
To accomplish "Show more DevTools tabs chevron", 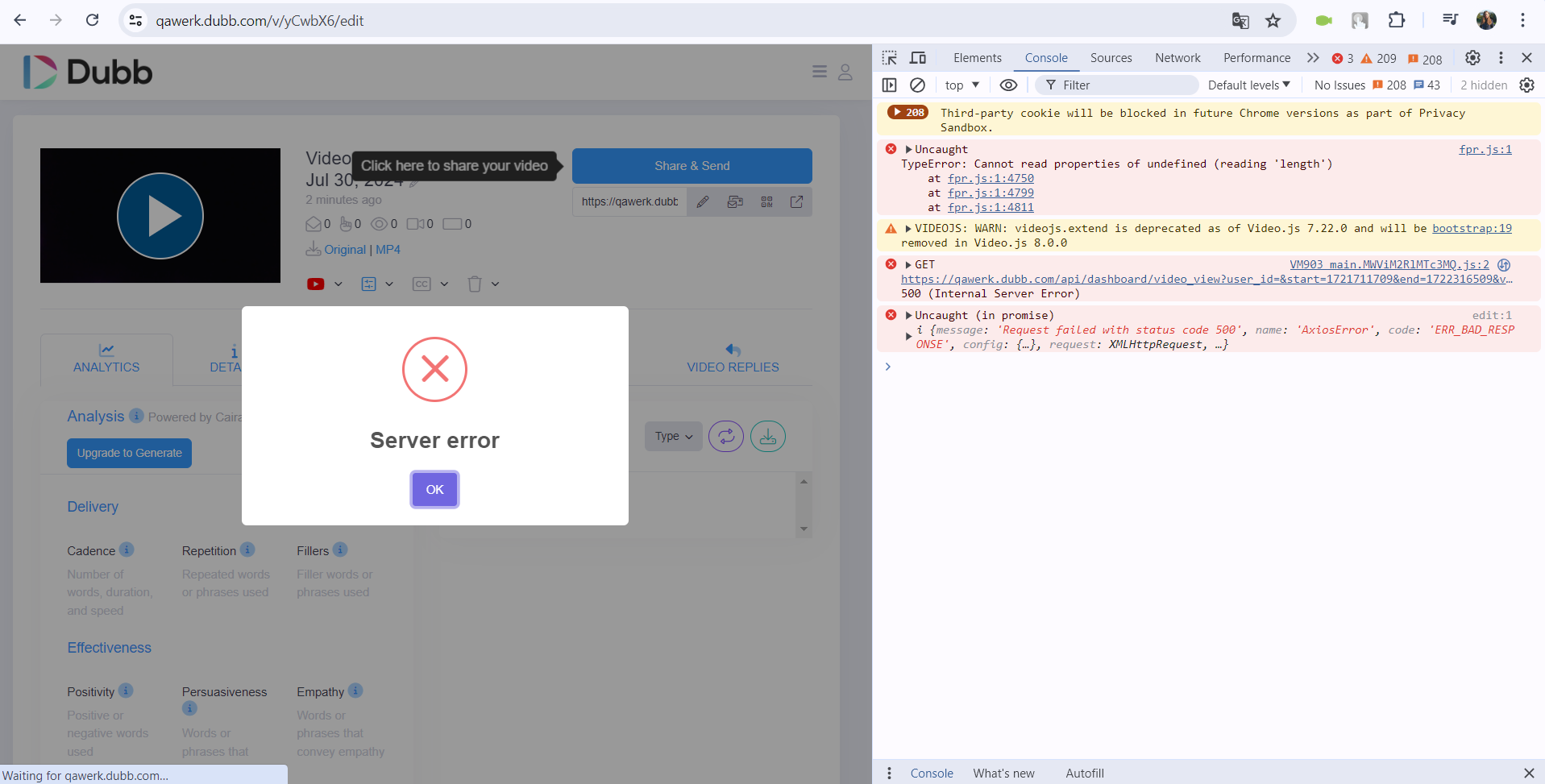I will click(1313, 58).
